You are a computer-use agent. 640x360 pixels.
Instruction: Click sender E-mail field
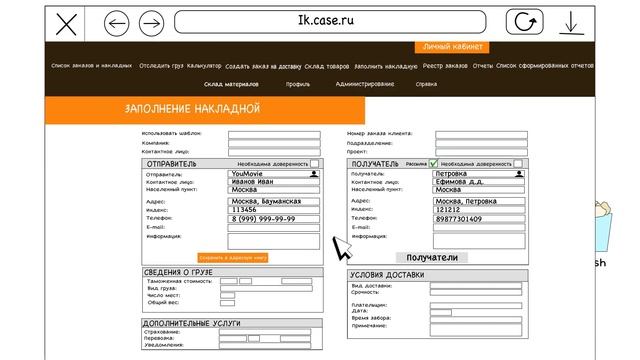(273, 228)
